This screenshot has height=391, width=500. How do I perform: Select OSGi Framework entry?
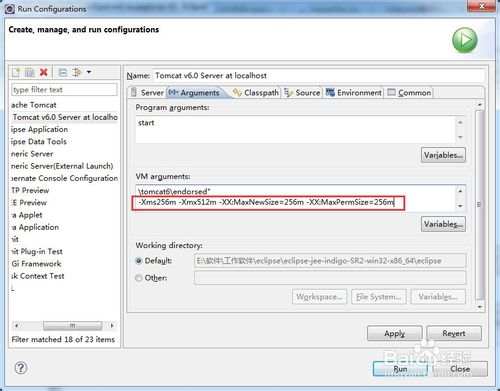[36, 264]
